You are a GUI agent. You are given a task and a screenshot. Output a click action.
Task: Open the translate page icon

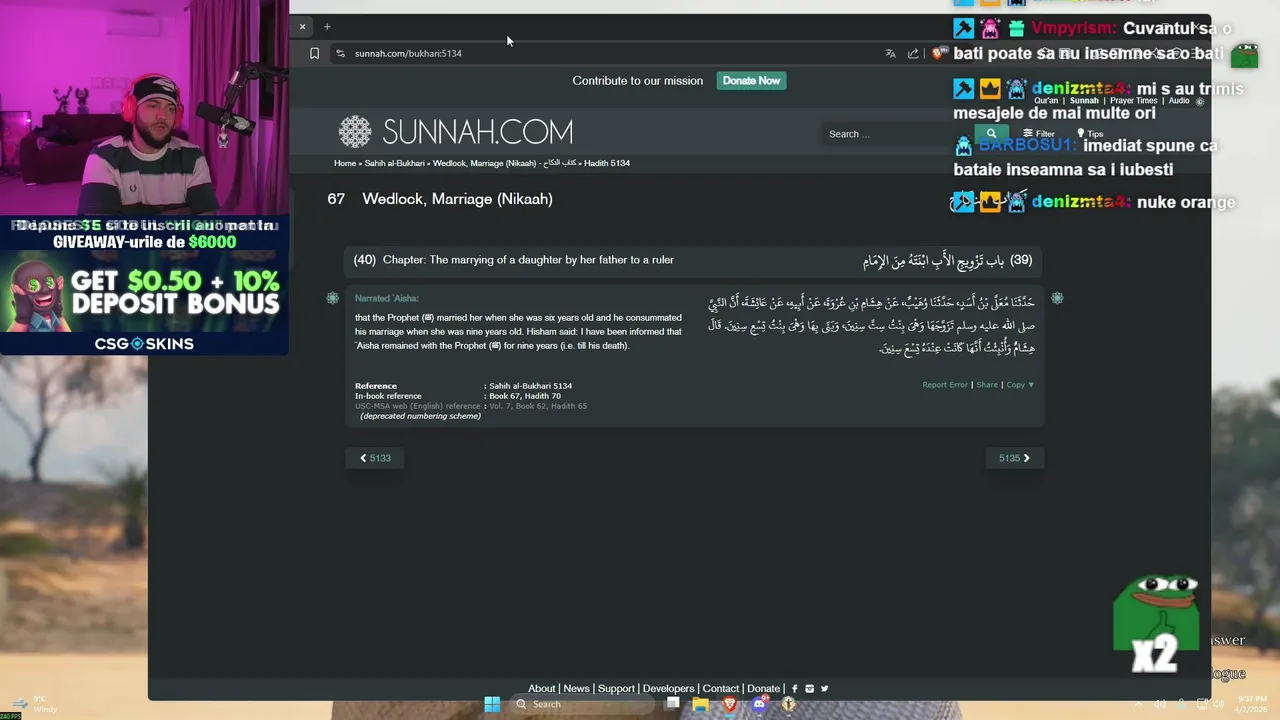[x=890, y=54]
